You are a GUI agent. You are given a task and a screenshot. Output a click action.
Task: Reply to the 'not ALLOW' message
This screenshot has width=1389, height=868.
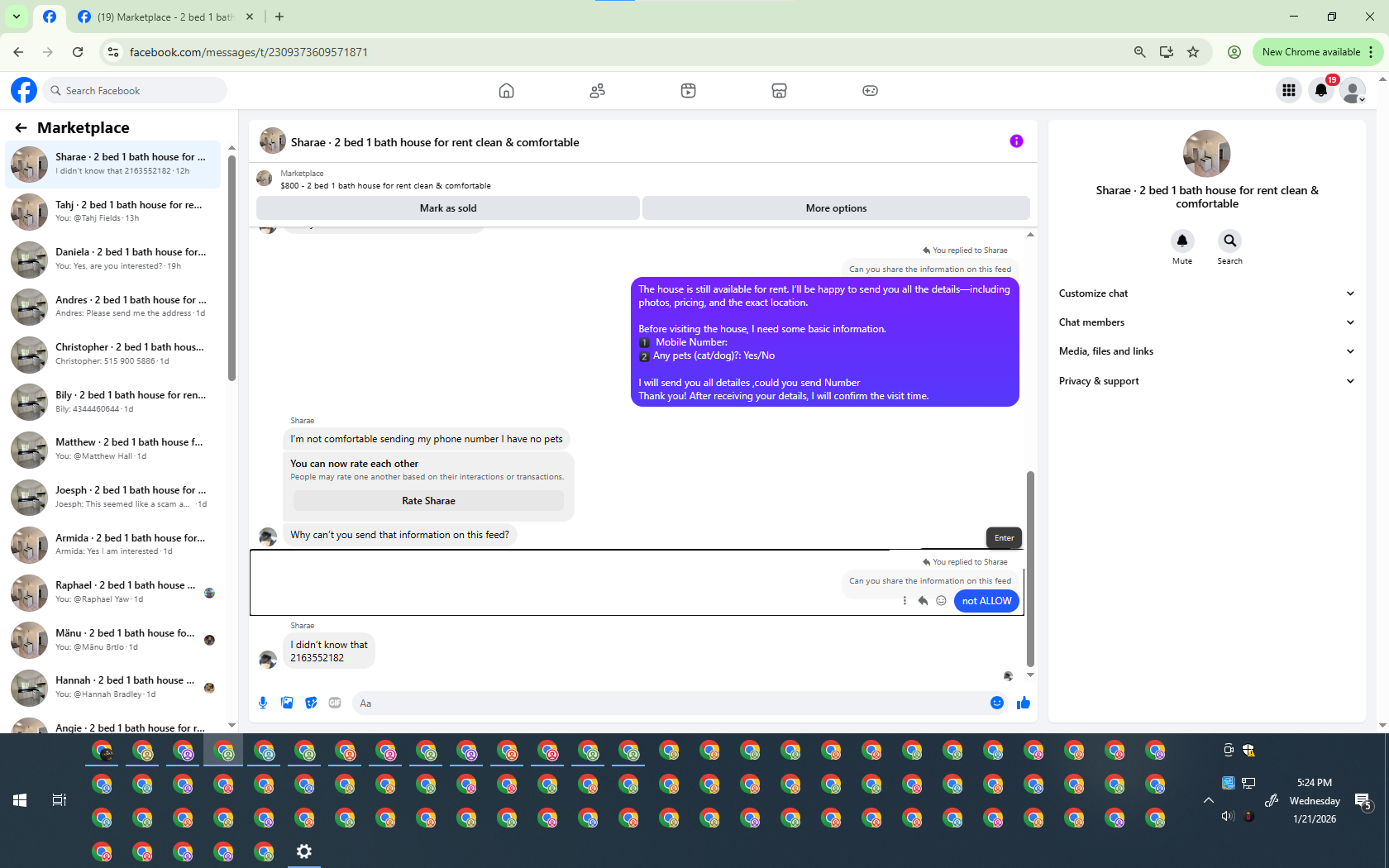click(923, 601)
